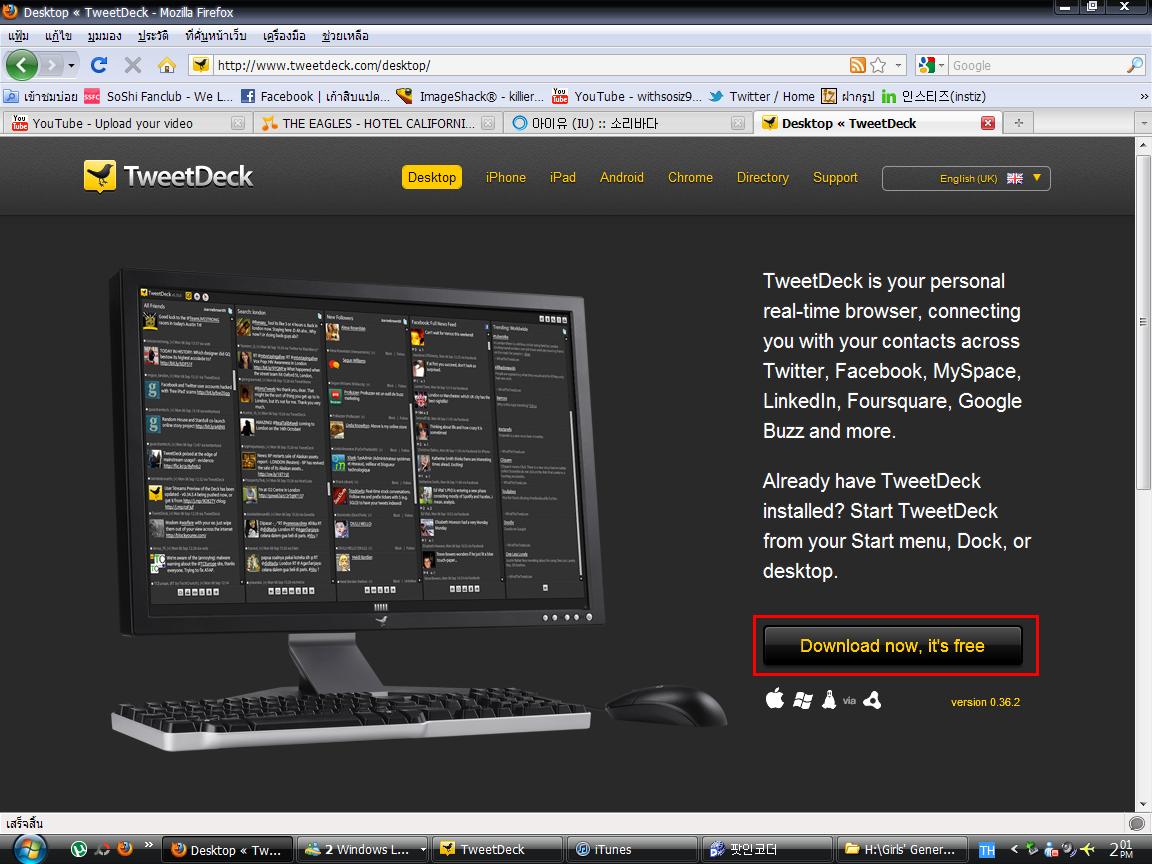Open the 인스티즈(instiz) bookmark
The width and height of the screenshot is (1152, 864).
(933, 96)
